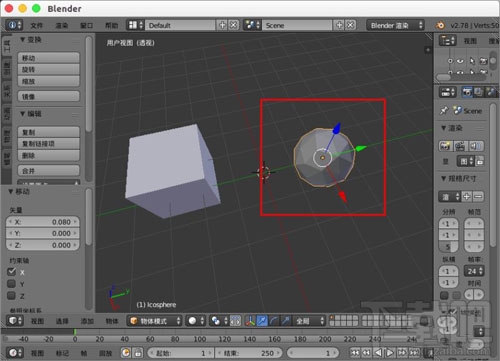Click the Blender logo icon in the top header
This screenshot has width=500, height=361.
pyautogui.click(x=440, y=25)
